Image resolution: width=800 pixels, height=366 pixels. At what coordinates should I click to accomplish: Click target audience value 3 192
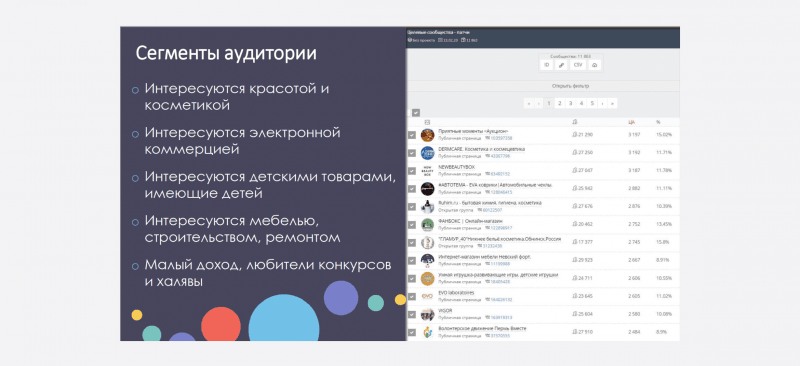tap(634, 153)
